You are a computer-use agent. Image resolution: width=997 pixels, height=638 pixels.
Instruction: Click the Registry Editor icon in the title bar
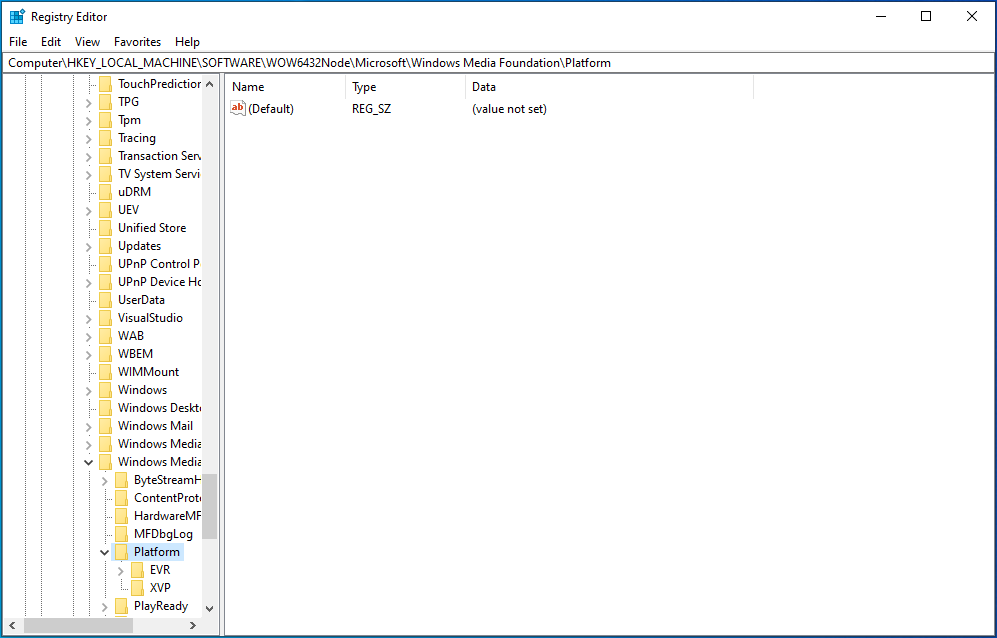tap(16, 16)
